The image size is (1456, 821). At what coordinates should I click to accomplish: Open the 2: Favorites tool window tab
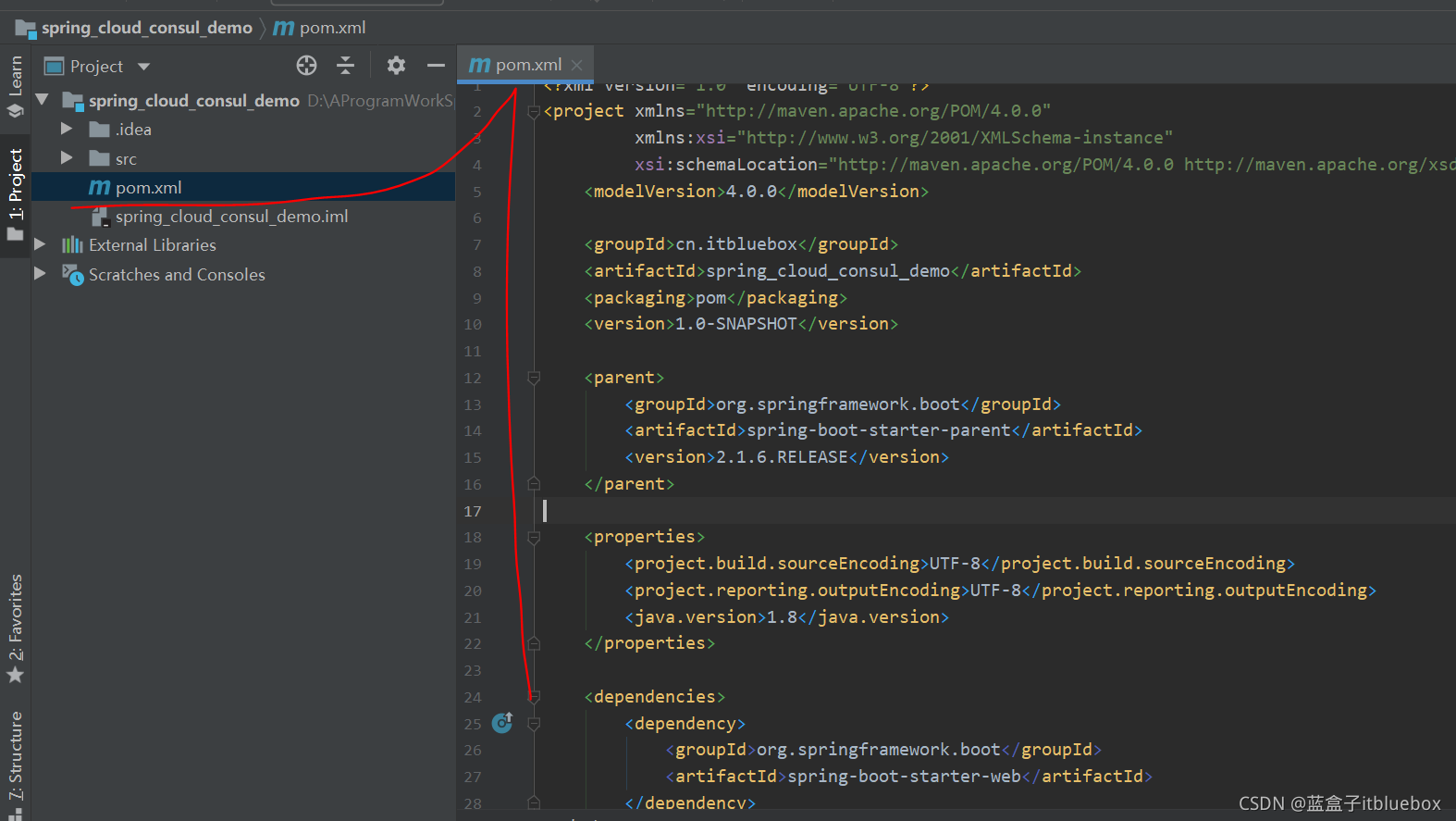pyautogui.click(x=15, y=628)
